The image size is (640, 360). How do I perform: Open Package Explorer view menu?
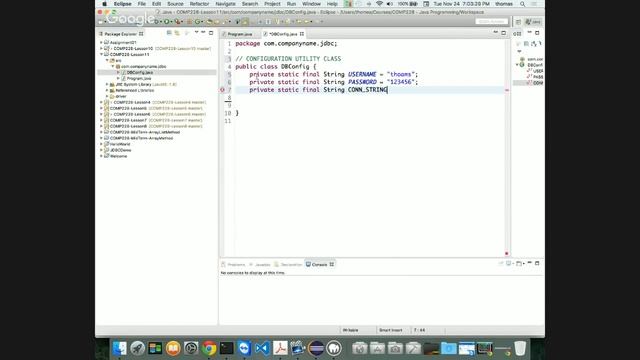(x=196, y=33)
